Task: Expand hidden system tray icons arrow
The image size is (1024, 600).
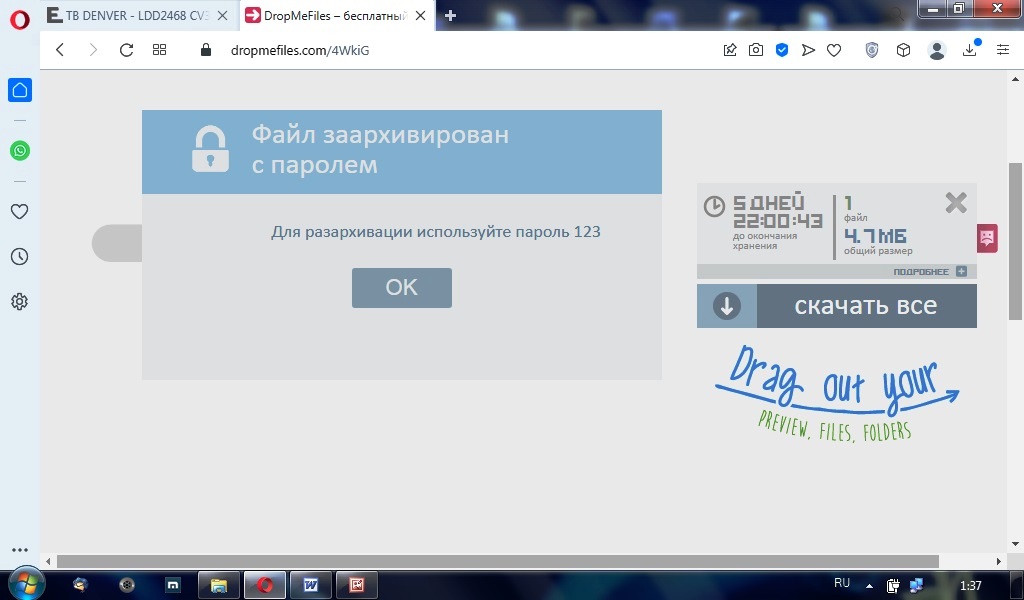Action: tap(868, 585)
